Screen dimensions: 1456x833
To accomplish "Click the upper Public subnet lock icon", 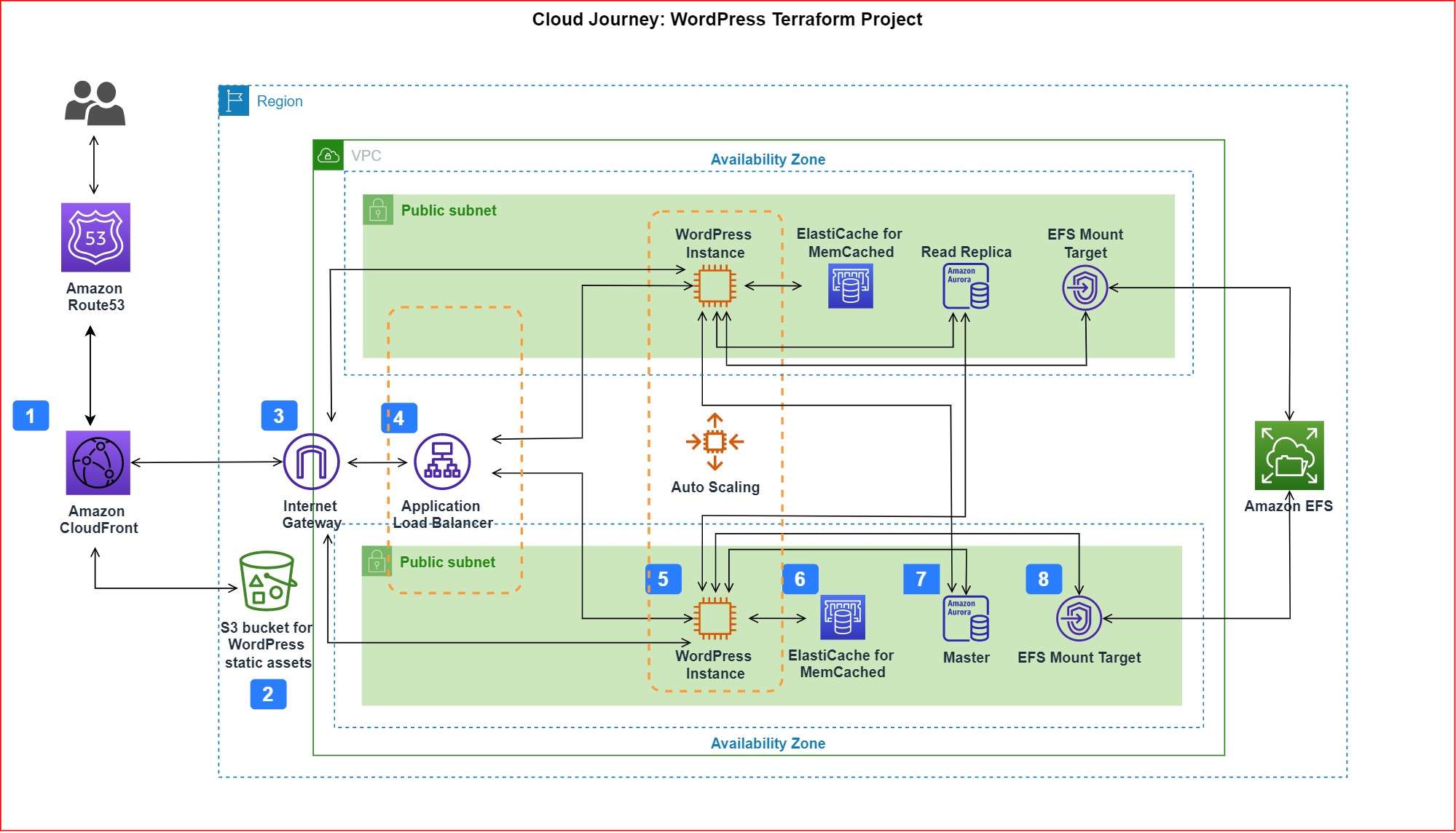I will [x=378, y=210].
